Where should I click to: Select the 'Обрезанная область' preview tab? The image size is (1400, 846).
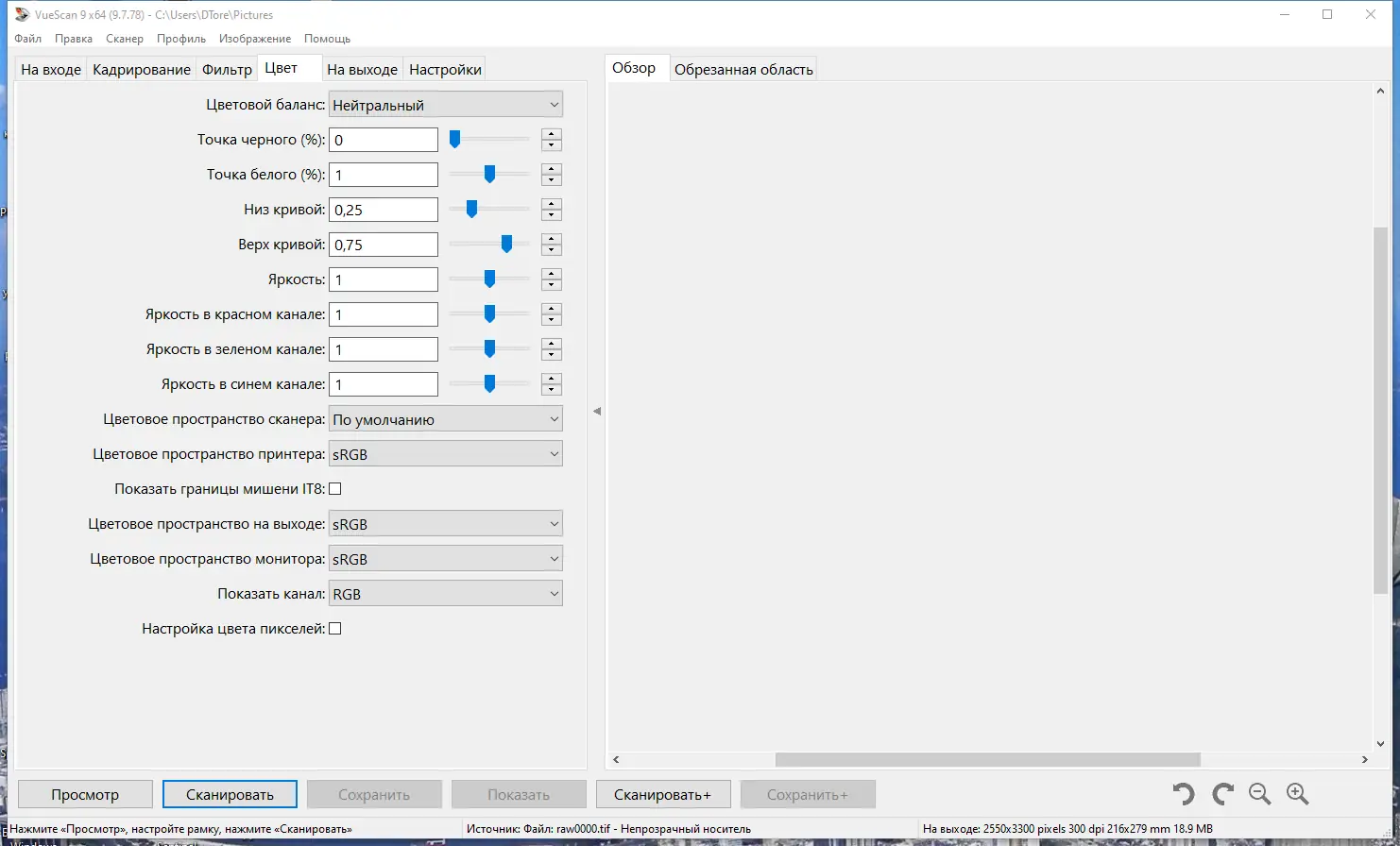pos(743,69)
